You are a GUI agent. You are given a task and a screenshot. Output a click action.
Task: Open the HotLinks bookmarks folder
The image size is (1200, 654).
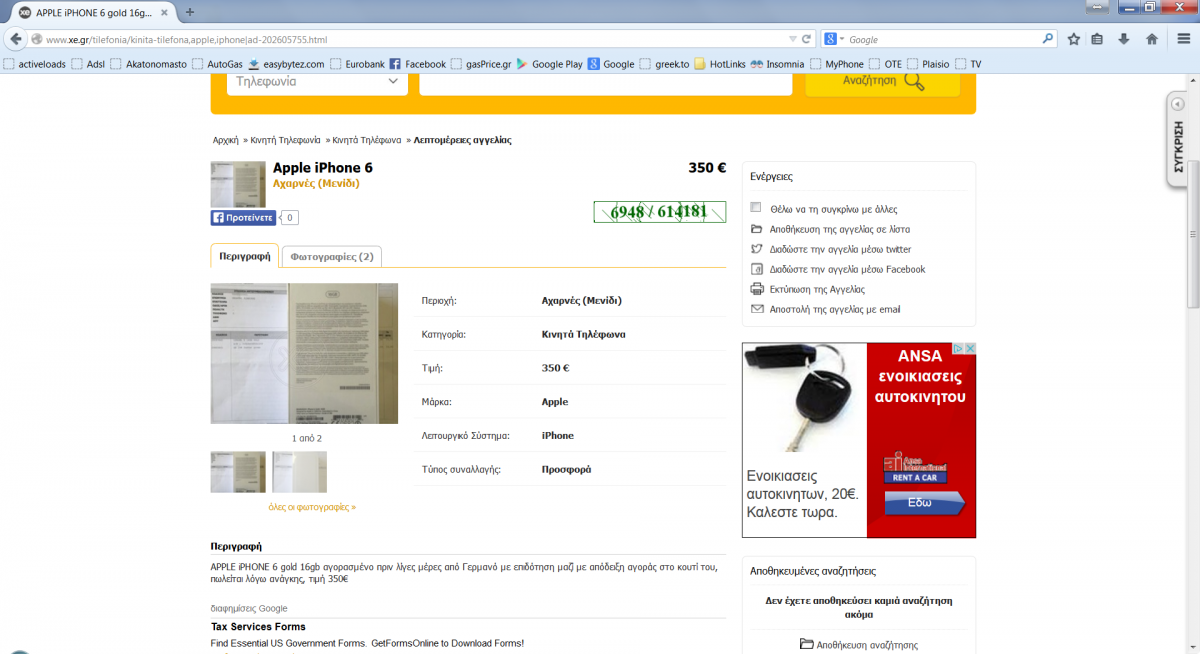click(x=720, y=64)
